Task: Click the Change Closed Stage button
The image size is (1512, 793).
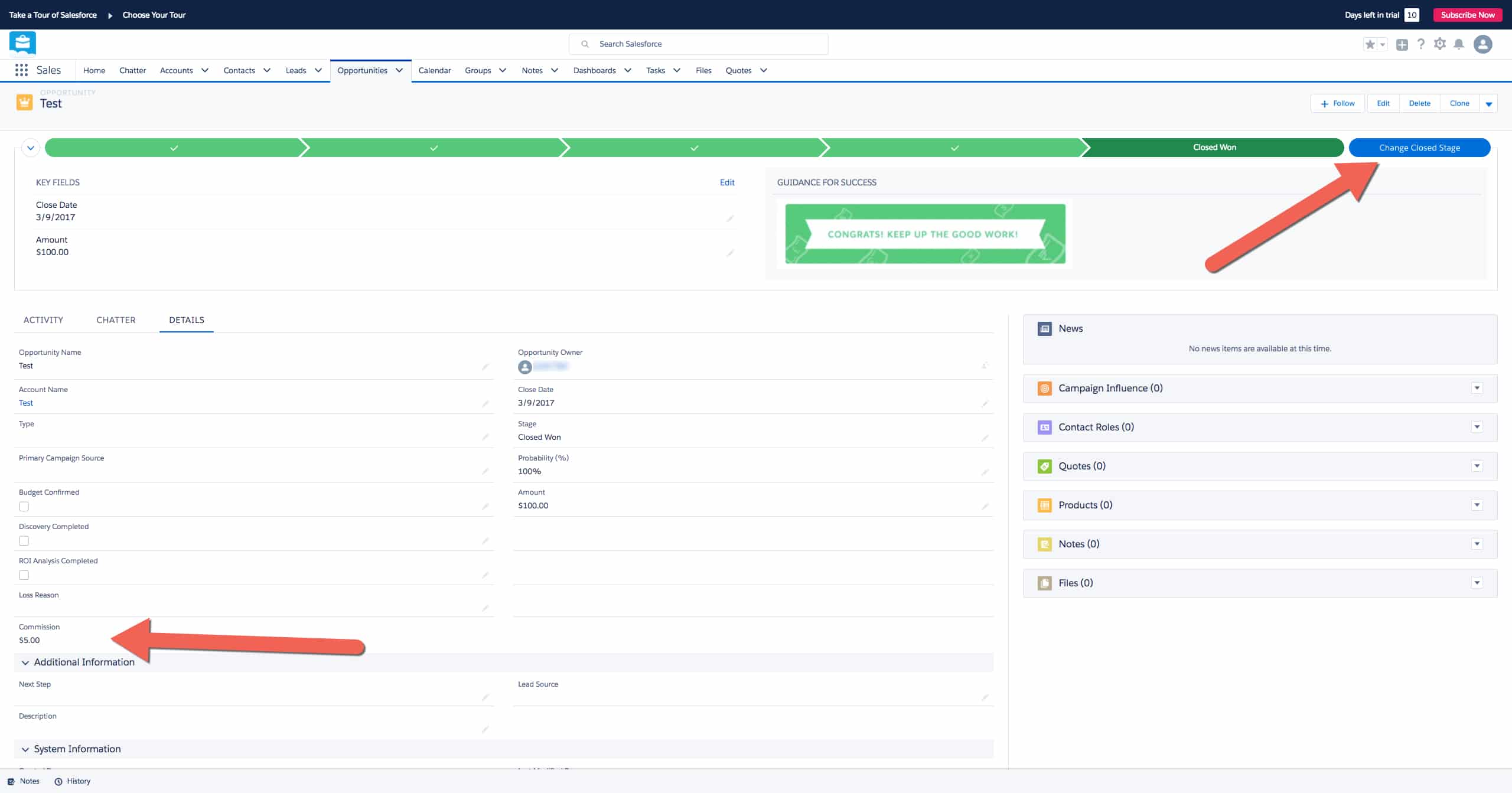Action: (x=1419, y=148)
